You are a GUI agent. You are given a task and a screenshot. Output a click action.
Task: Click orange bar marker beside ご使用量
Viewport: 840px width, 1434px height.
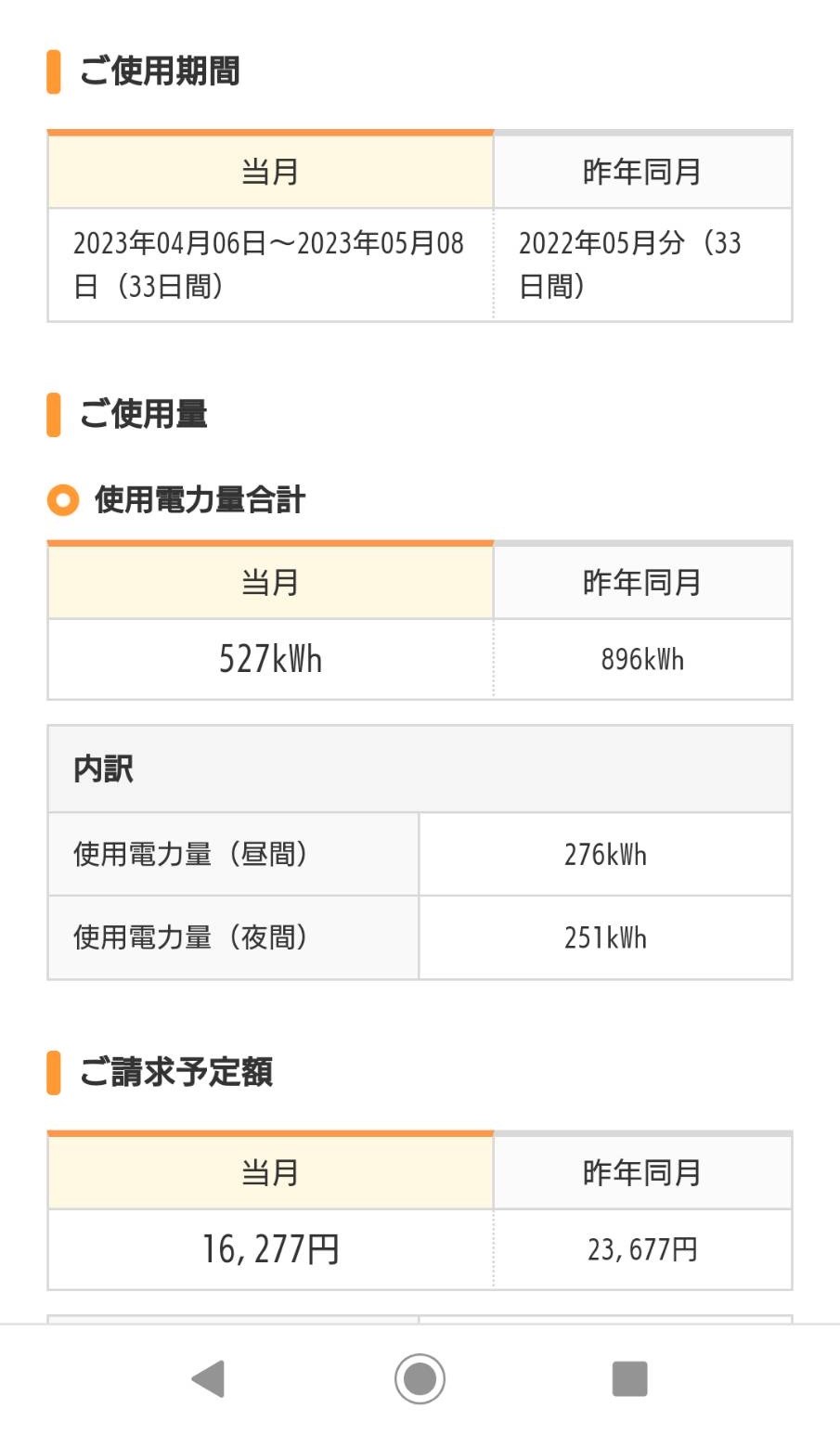coord(54,415)
